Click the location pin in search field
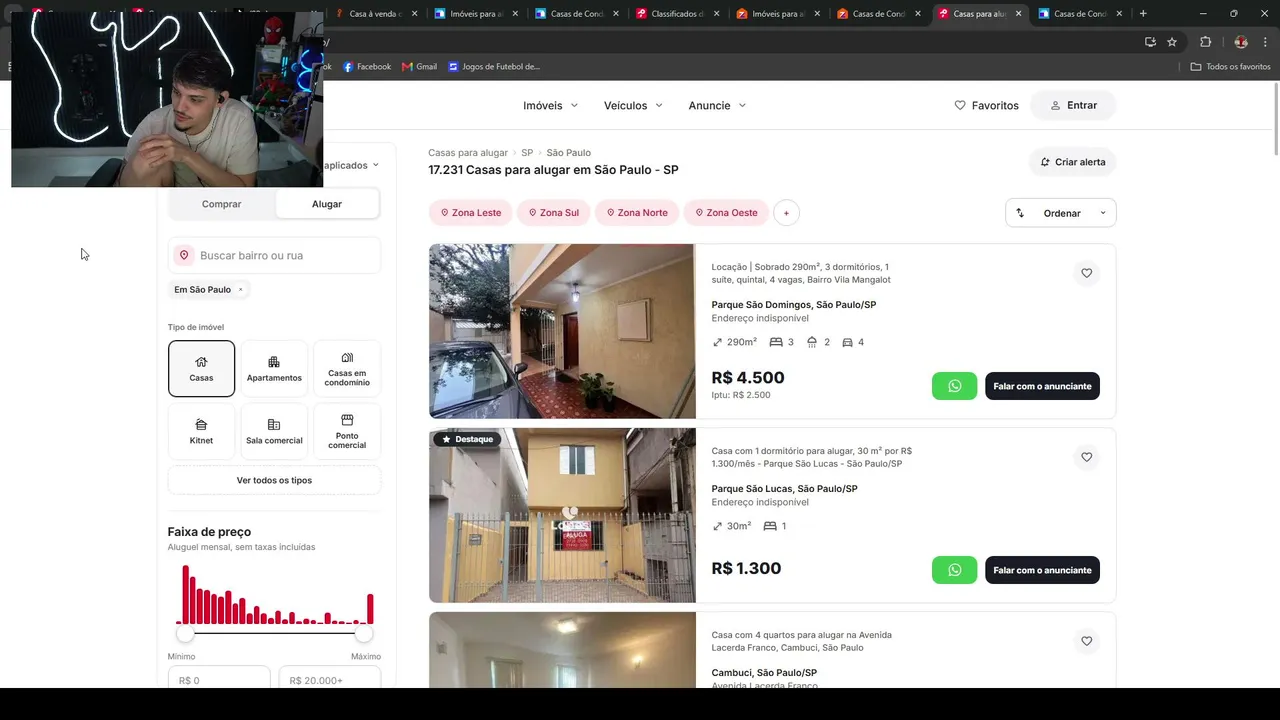The height and width of the screenshot is (720, 1280). coord(184,255)
